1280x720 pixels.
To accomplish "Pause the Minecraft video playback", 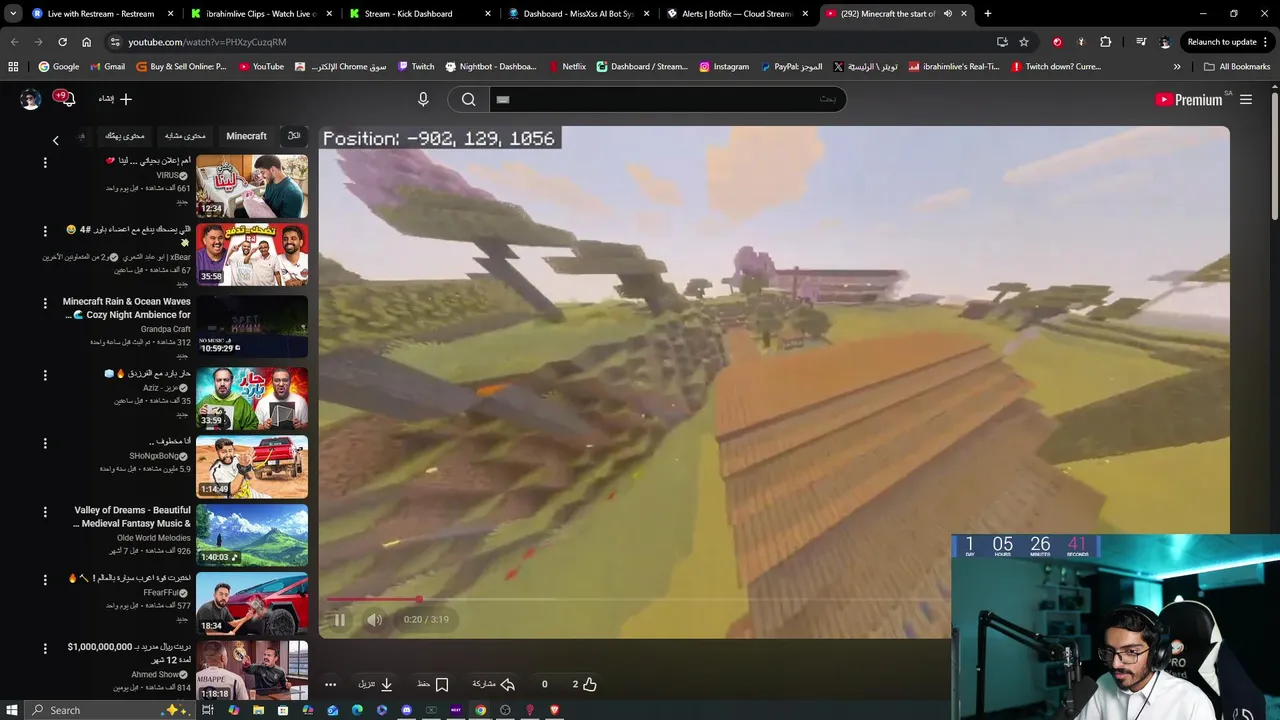I will (340, 620).
